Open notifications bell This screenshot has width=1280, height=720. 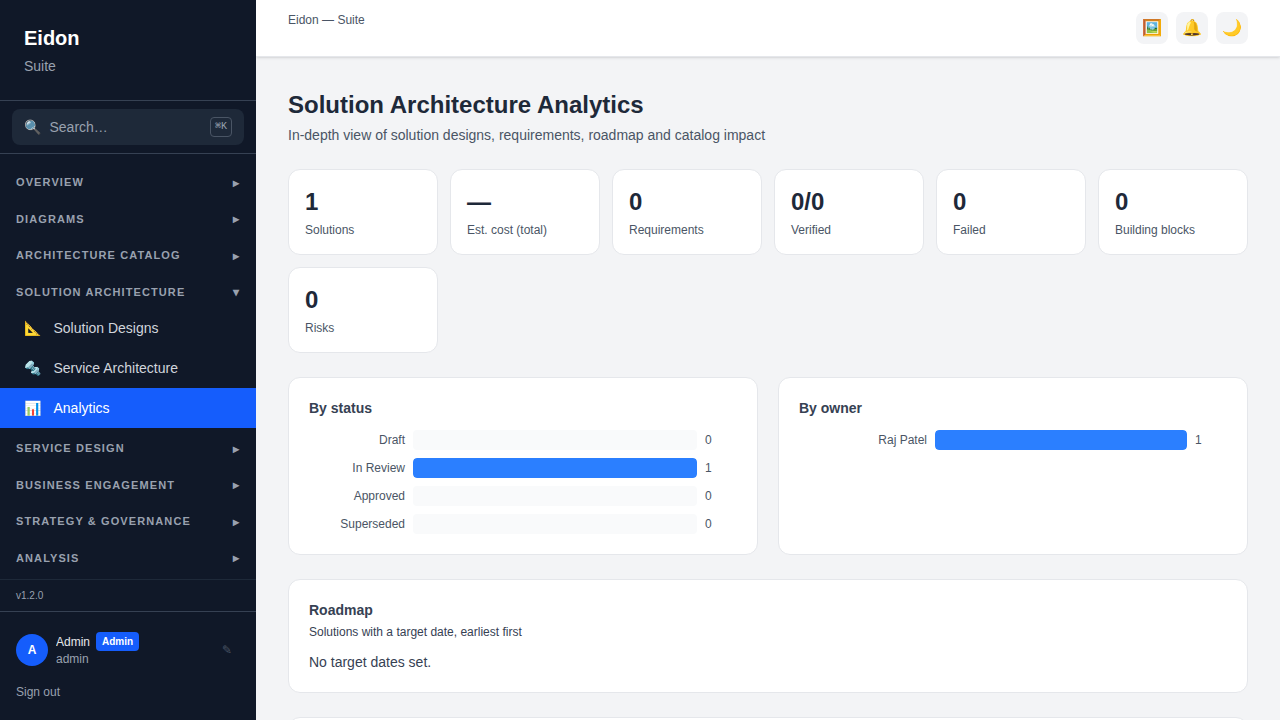tap(1192, 28)
